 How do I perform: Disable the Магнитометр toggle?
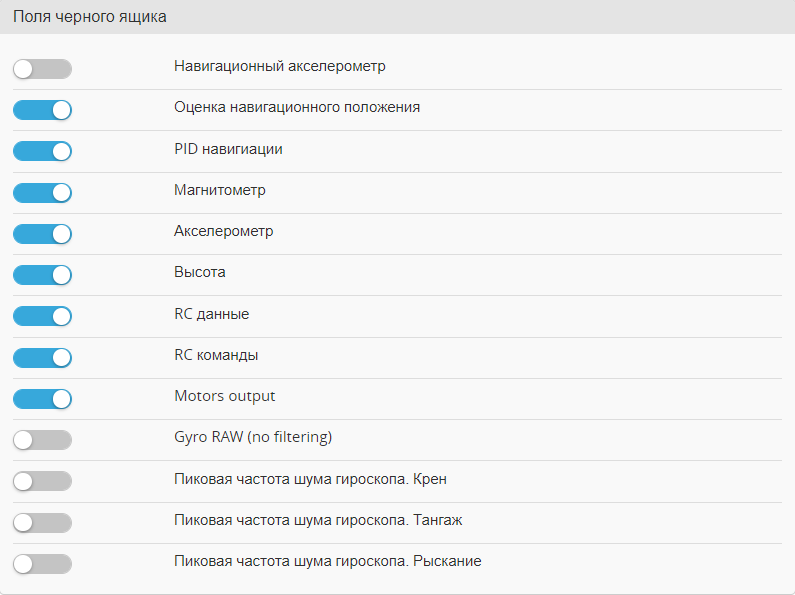click(42, 192)
